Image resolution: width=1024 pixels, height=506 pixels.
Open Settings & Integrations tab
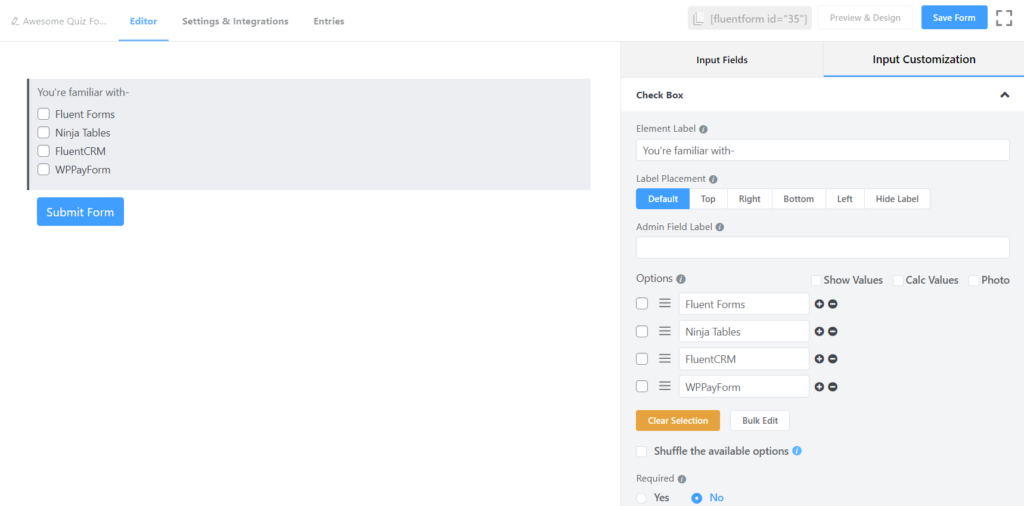235,21
